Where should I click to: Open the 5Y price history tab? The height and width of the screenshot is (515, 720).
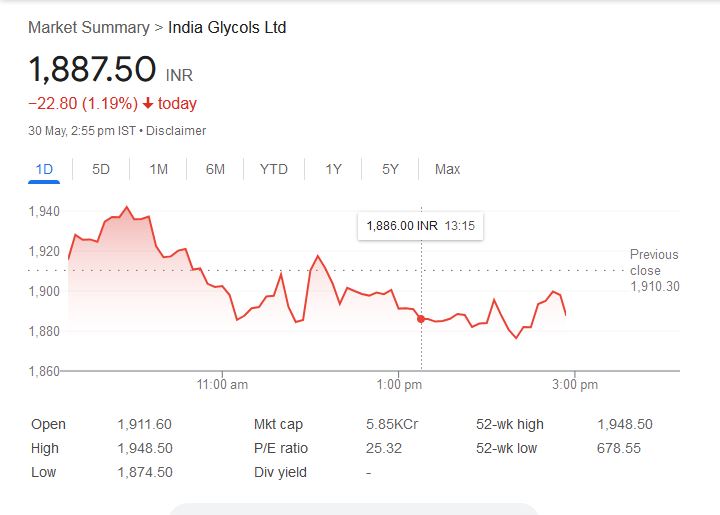coord(390,169)
